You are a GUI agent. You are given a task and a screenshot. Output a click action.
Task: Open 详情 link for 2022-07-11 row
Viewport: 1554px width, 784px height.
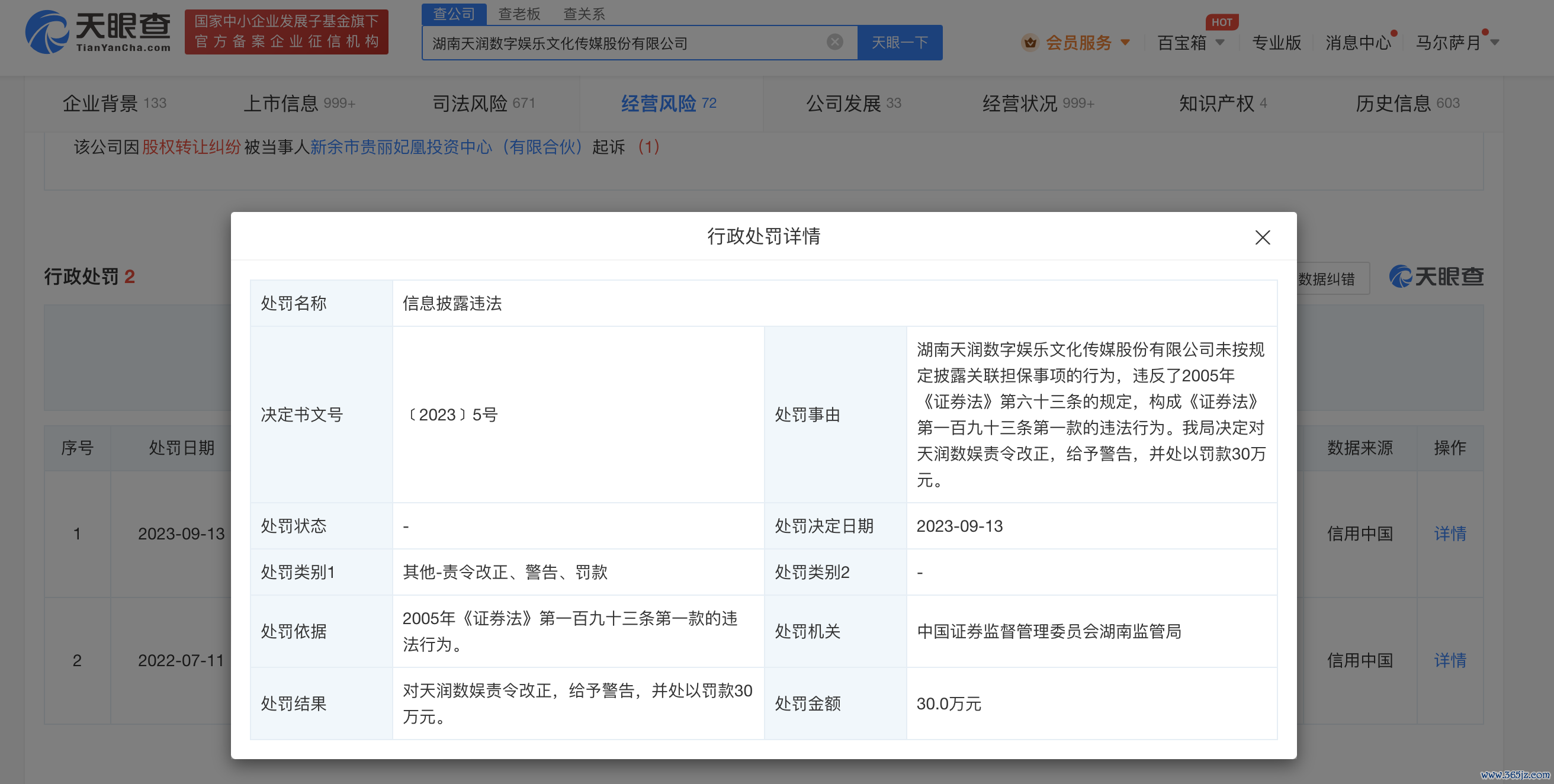coord(1450,660)
